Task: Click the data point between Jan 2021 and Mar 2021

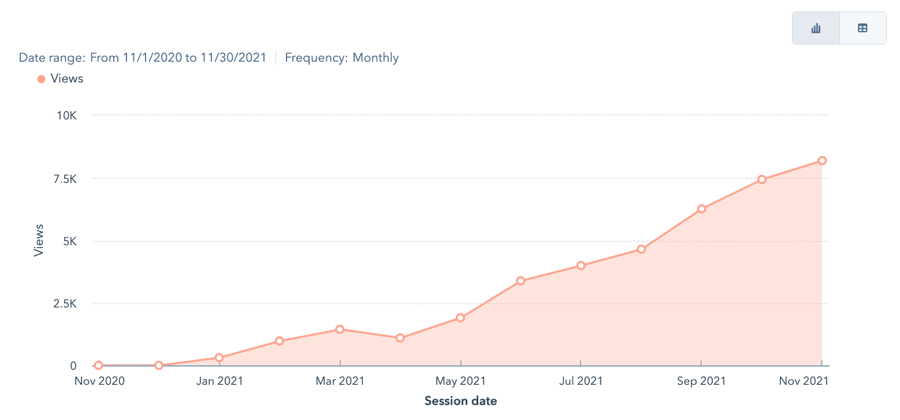Action: 280,341
